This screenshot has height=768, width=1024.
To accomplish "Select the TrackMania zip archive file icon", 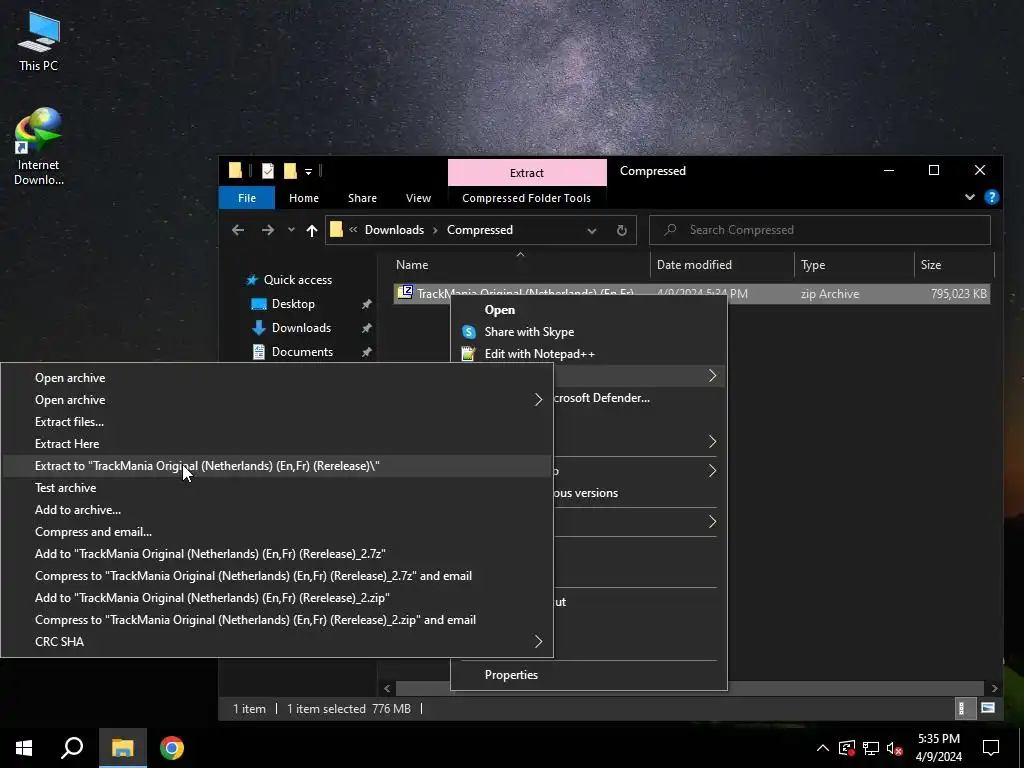I will [405, 292].
